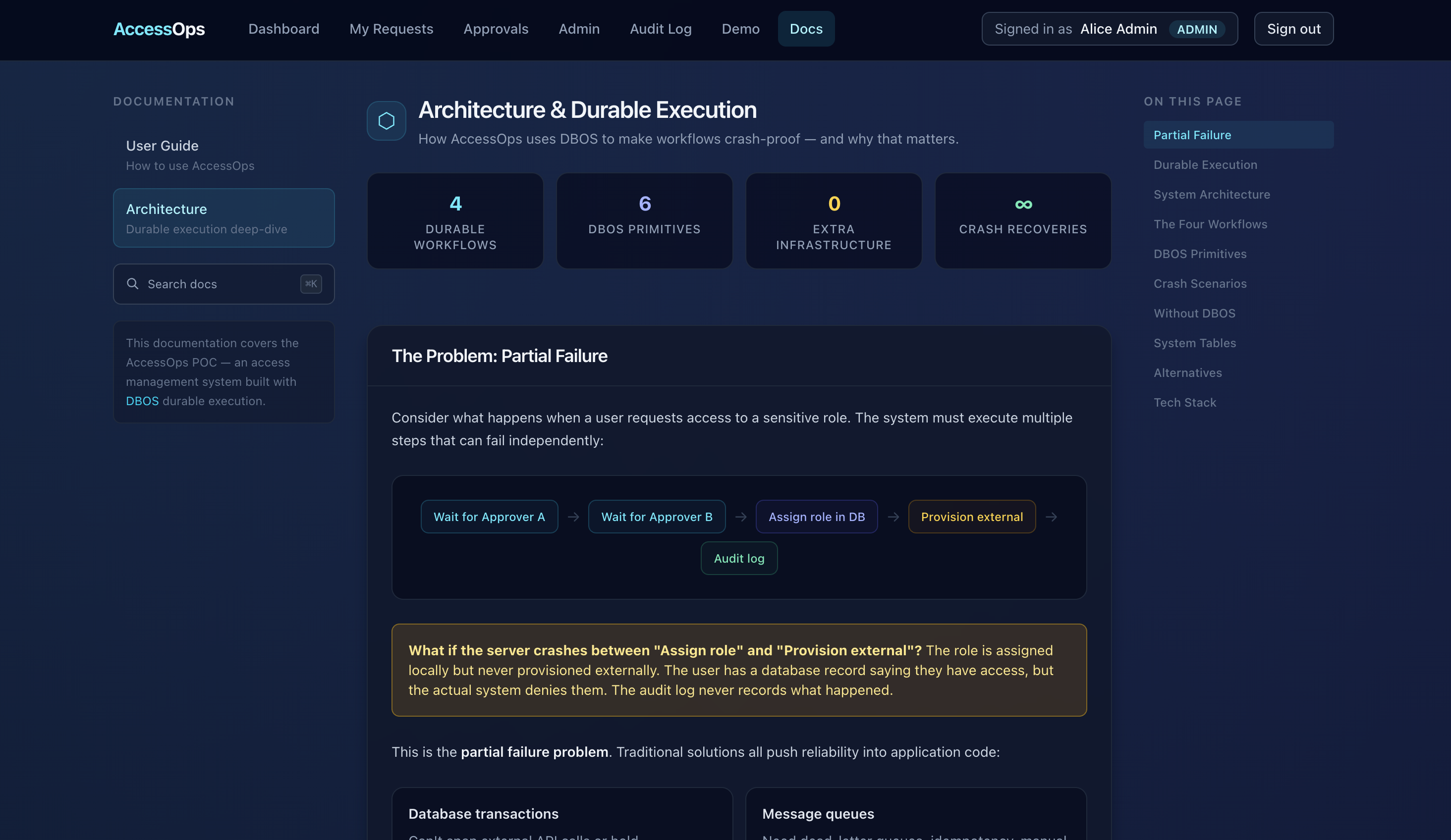This screenshot has width=1451, height=840.
Task: Click the ADMIN role badge next to Alice Admin
Action: [x=1196, y=29]
